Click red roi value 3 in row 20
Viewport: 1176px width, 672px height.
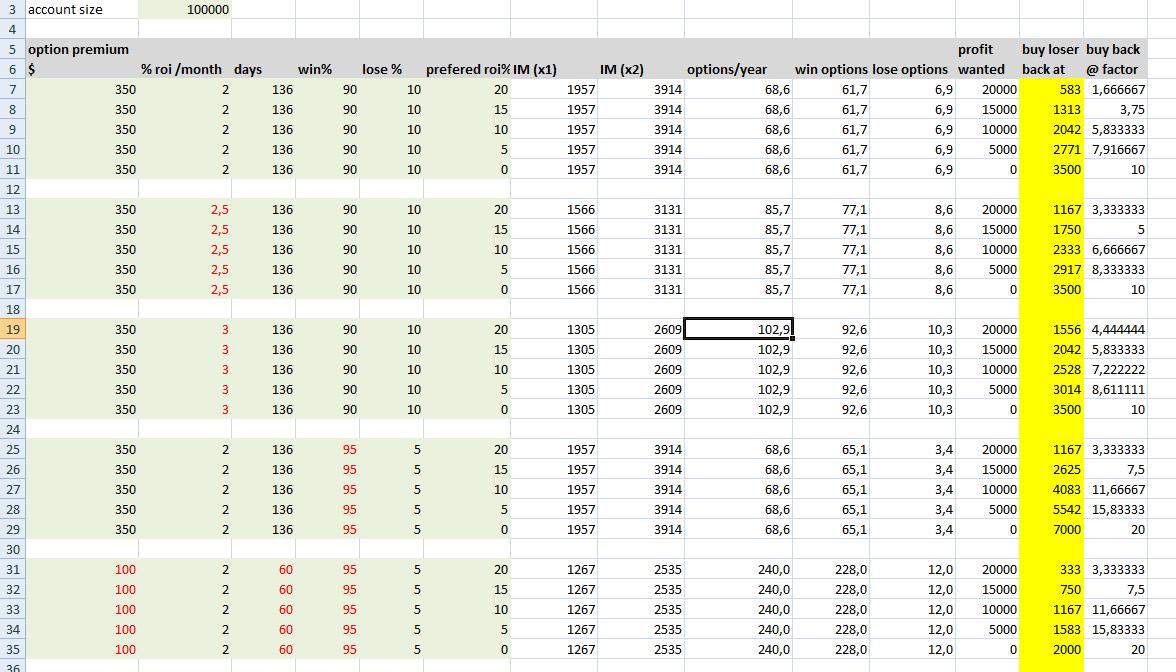[x=185, y=350]
